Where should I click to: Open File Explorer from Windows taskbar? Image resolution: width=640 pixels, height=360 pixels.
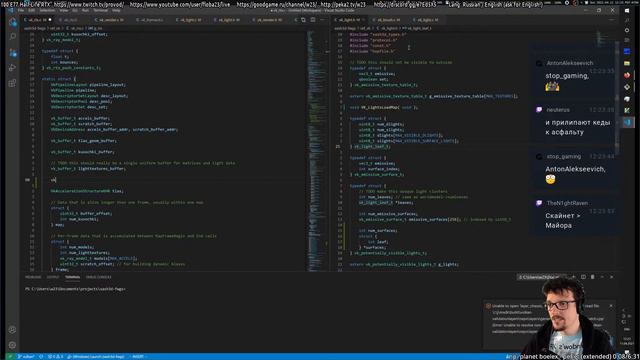(627, 63)
